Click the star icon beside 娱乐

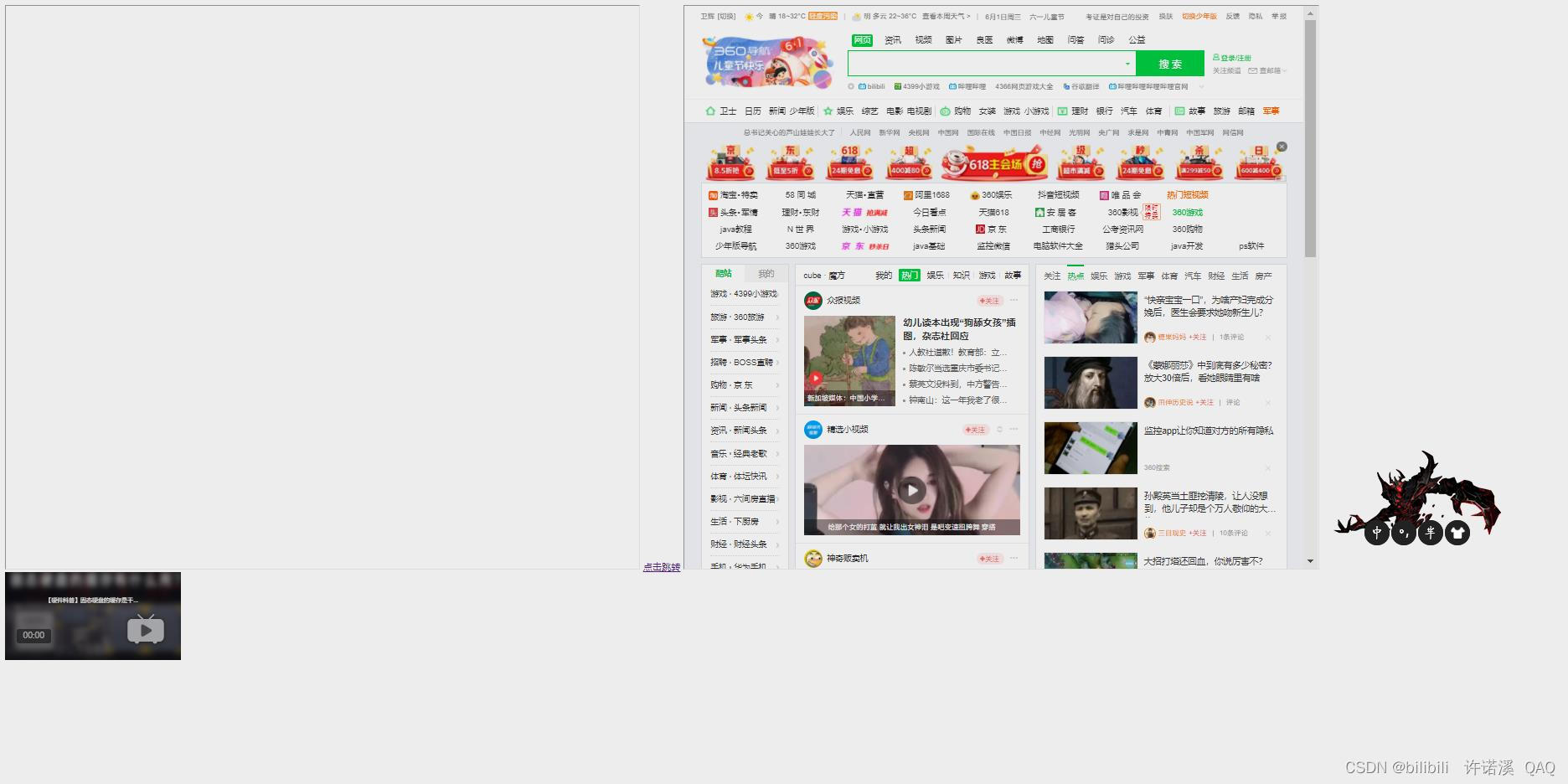click(x=828, y=111)
